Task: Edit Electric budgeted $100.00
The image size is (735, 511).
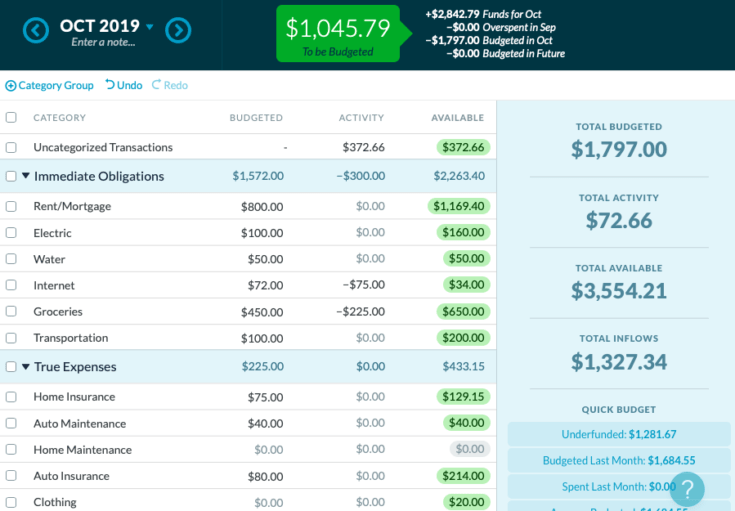Action: click(262, 233)
